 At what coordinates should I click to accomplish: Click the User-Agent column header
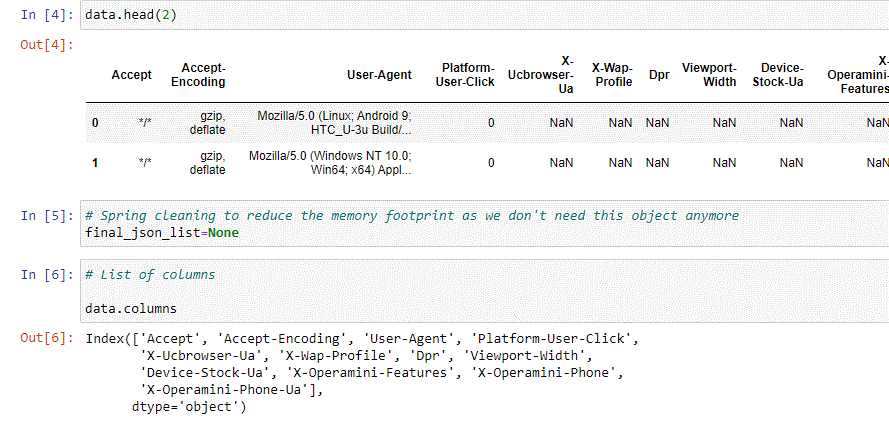(x=379, y=75)
